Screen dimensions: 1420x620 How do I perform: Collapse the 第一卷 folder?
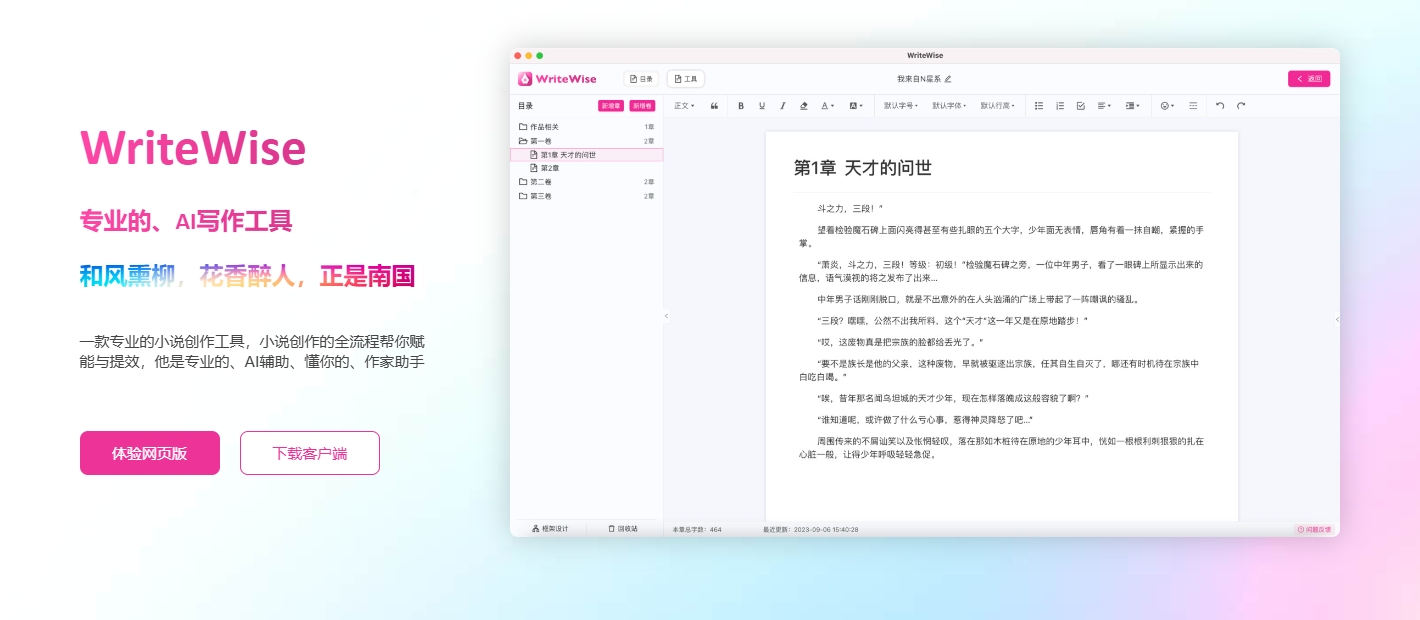pyautogui.click(x=586, y=141)
